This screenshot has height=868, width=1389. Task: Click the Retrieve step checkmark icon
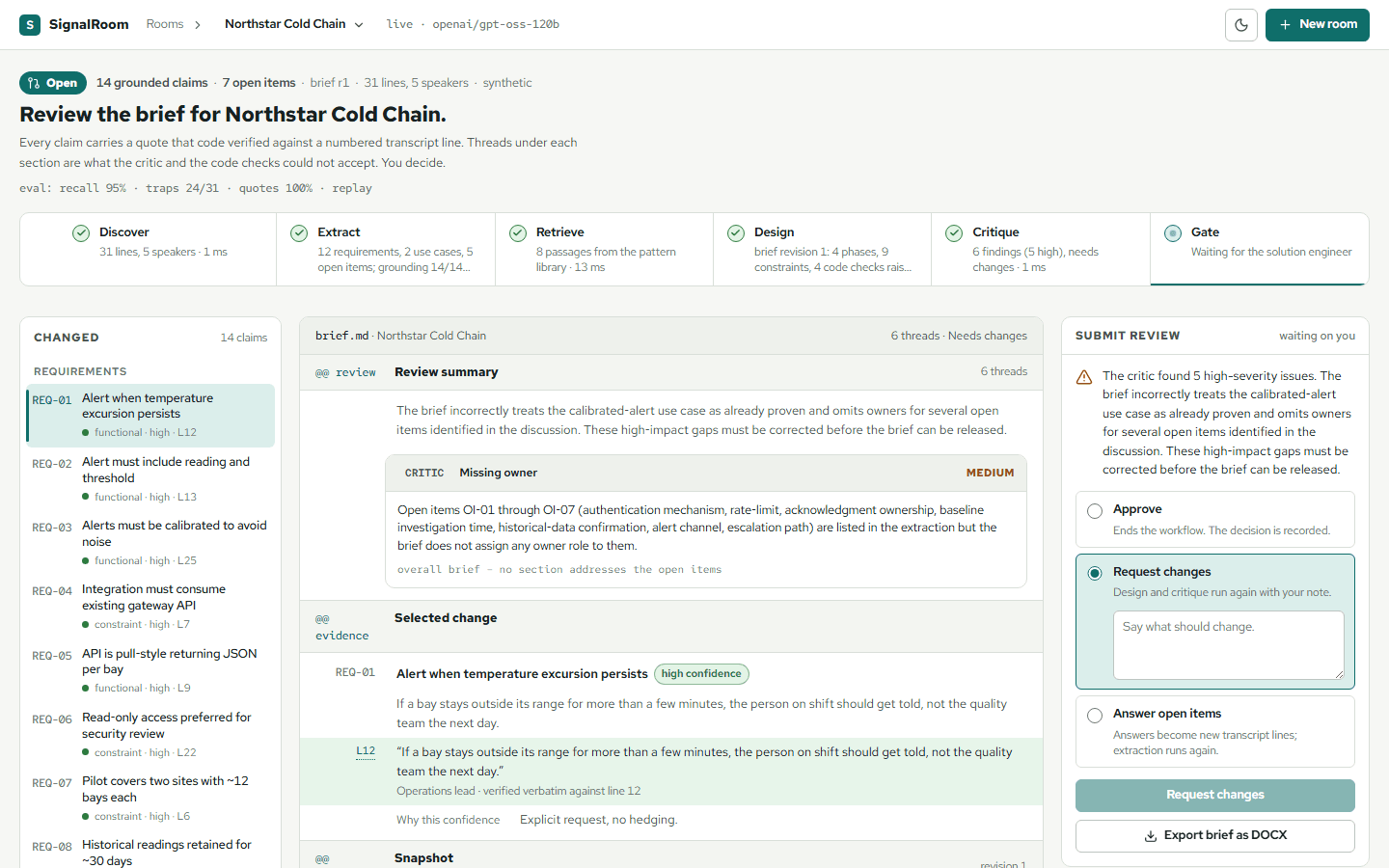518,232
